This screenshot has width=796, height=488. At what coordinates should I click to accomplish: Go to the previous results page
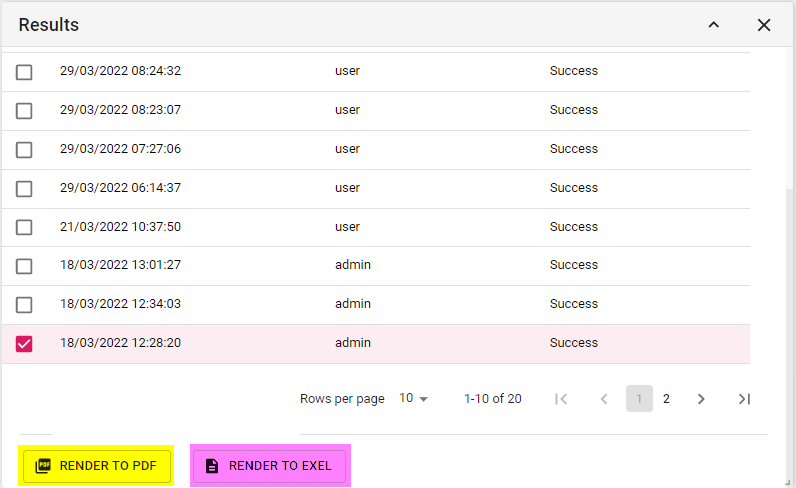pyautogui.click(x=604, y=399)
